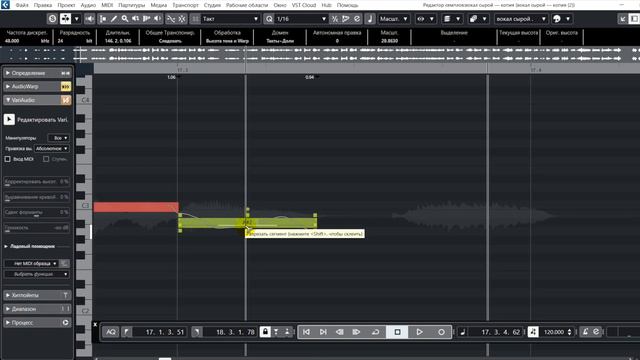Toggle the transport lock icon
640x360 pixels.
pyautogui.click(x=265, y=332)
